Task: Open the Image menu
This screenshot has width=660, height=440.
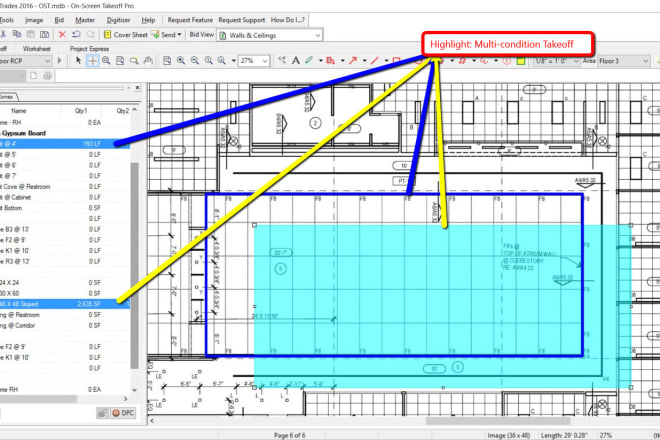Action: 34,20
